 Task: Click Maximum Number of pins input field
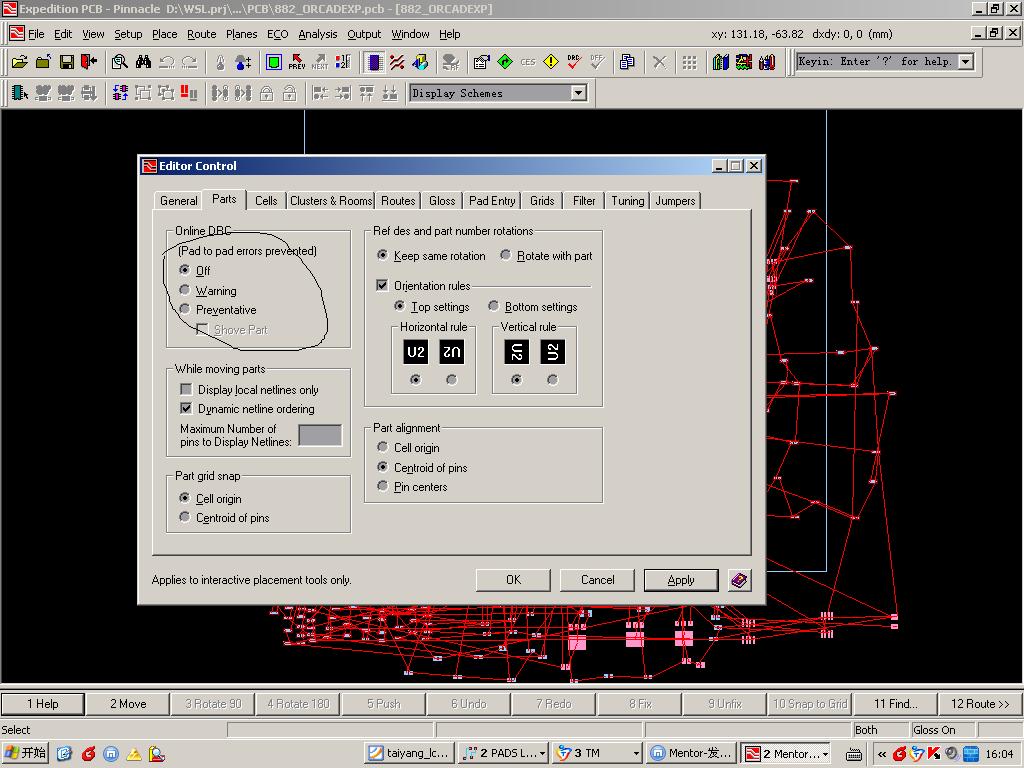pyautogui.click(x=320, y=435)
